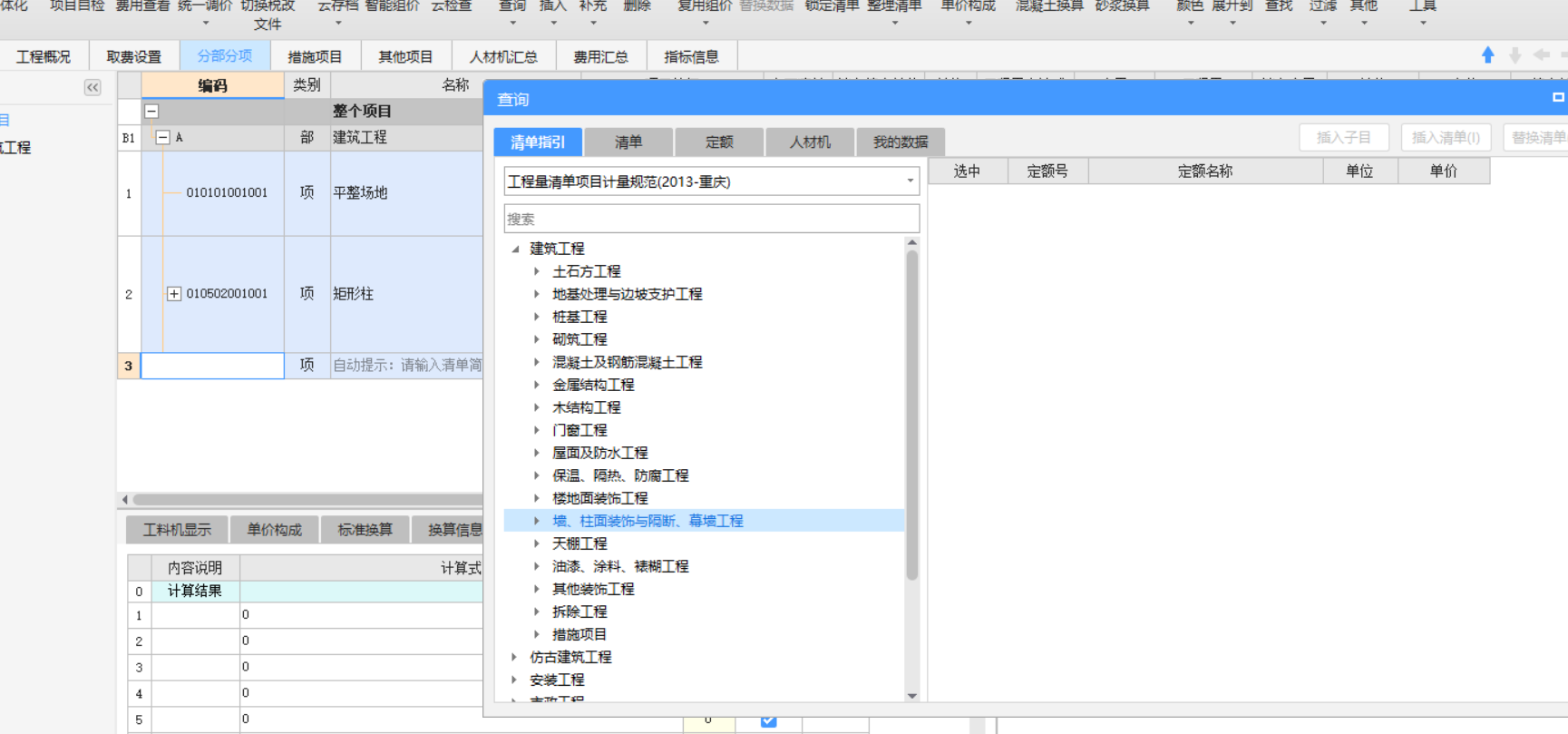Click the grid horizontal scrollbar thumb
The width and height of the screenshot is (1568, 734).
pyautogui.click(x=308, y=500)
